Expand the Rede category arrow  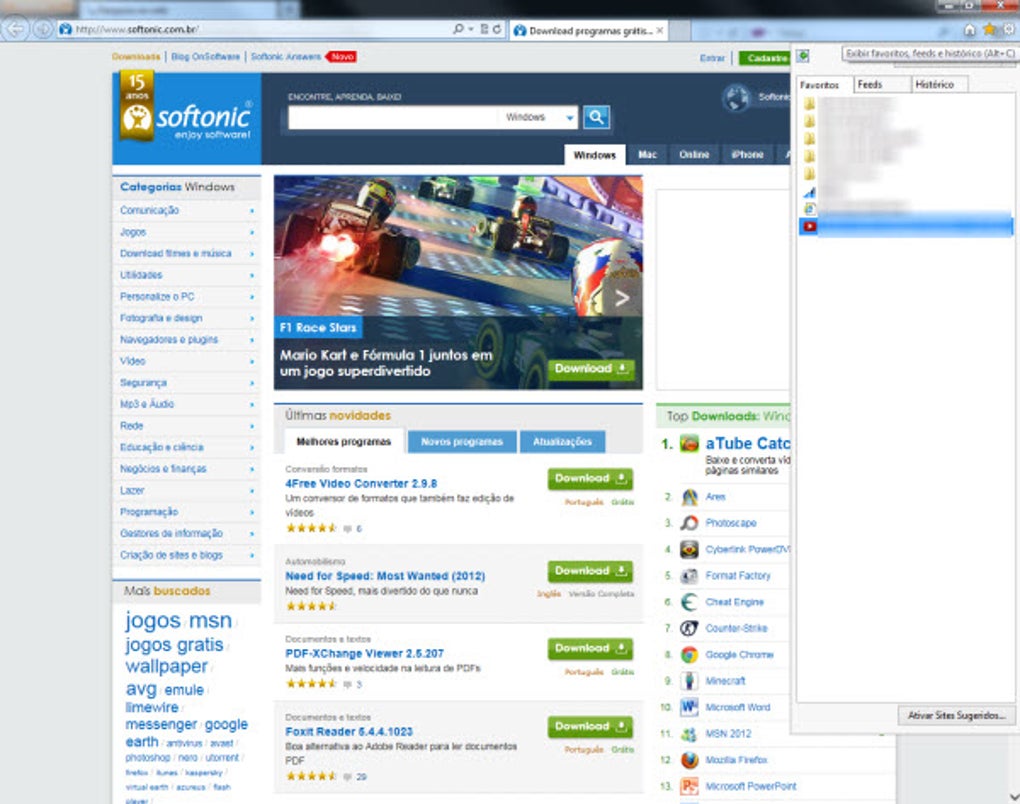click(252, 426)
